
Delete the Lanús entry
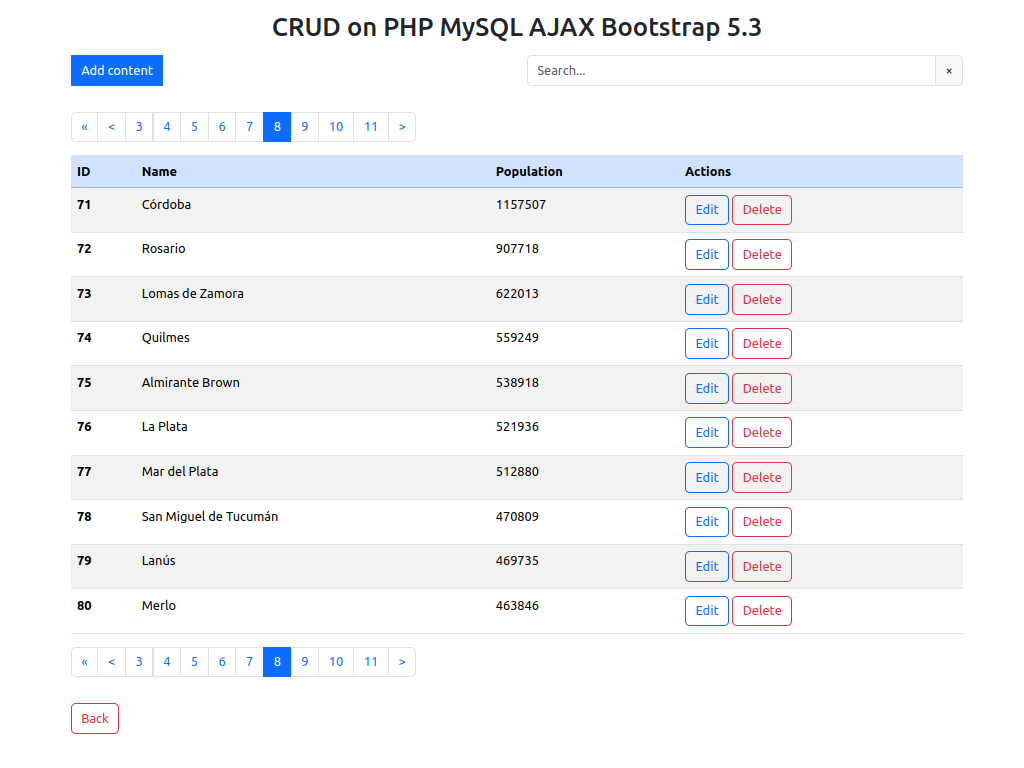pyautogui.click(x=761, y=566)
